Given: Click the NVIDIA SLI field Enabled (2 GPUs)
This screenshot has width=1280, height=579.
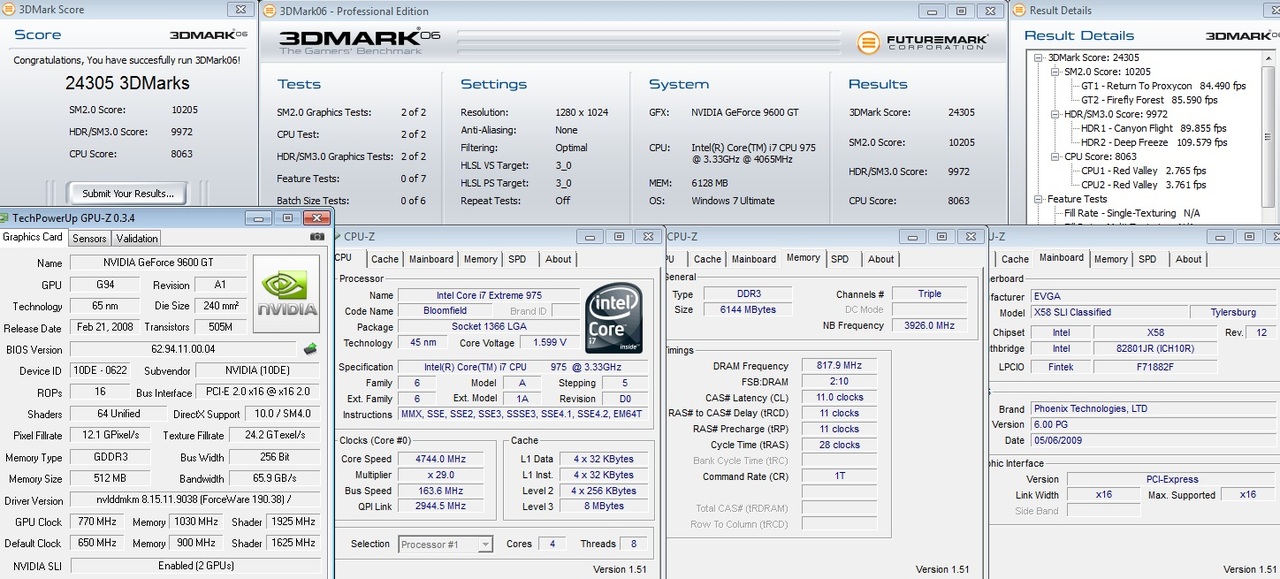Looking at the screenshot, I should (x=196, y=565).
